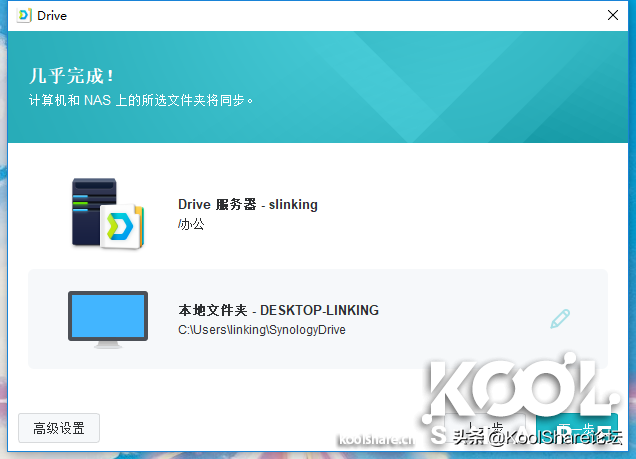Click the Drive 服务器 - slinking label
The width and height of the screenshot is (636, 459).
[x=247, y=204]
